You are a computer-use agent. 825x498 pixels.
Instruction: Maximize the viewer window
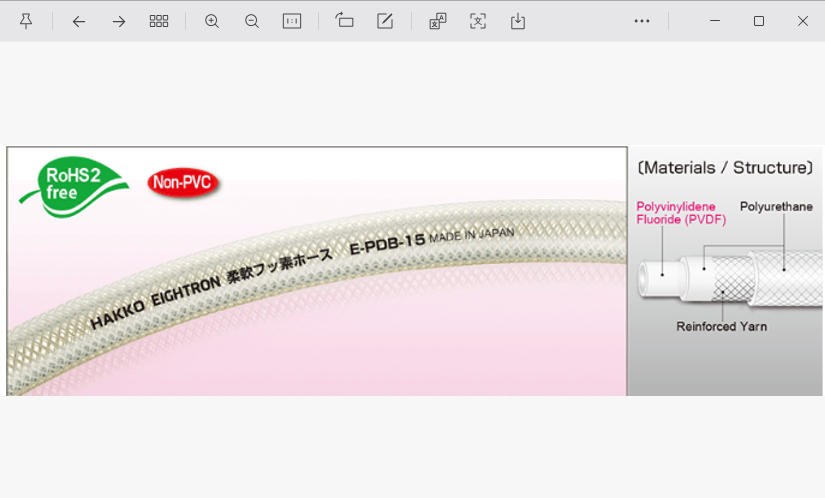coord(759,21)
